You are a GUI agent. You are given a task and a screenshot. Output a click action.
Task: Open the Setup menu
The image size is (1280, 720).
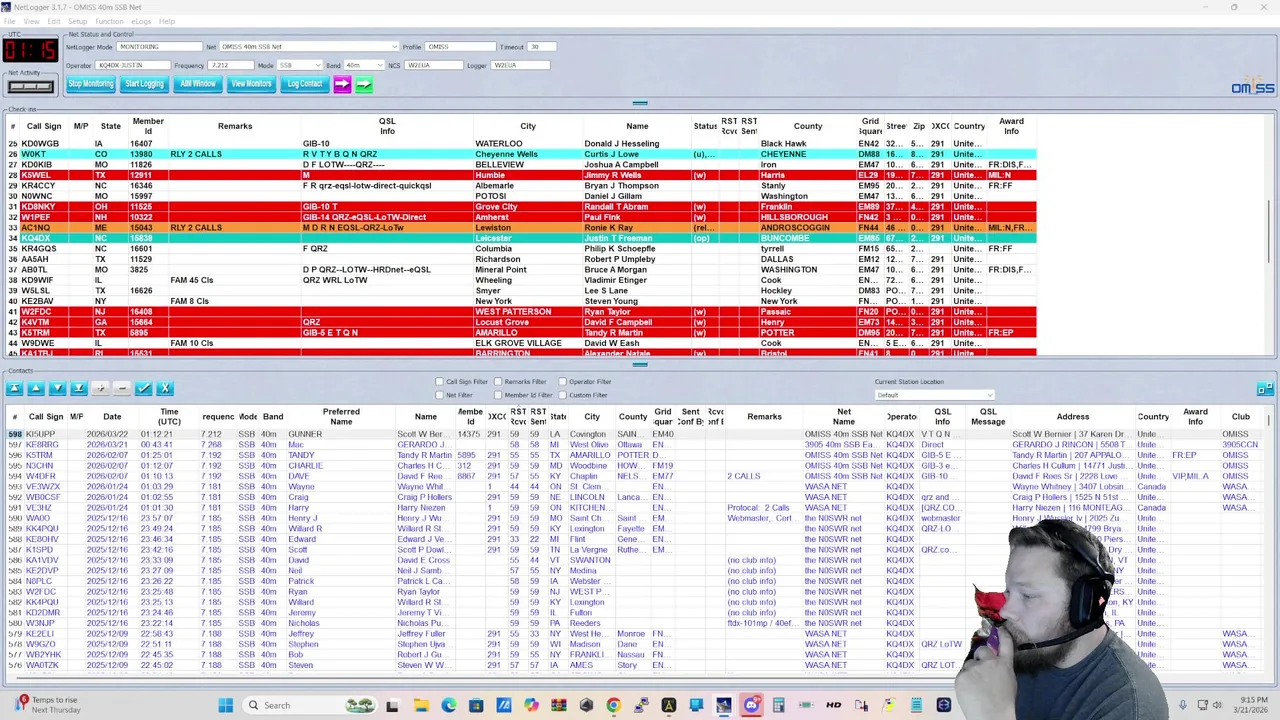click(77, 21)
